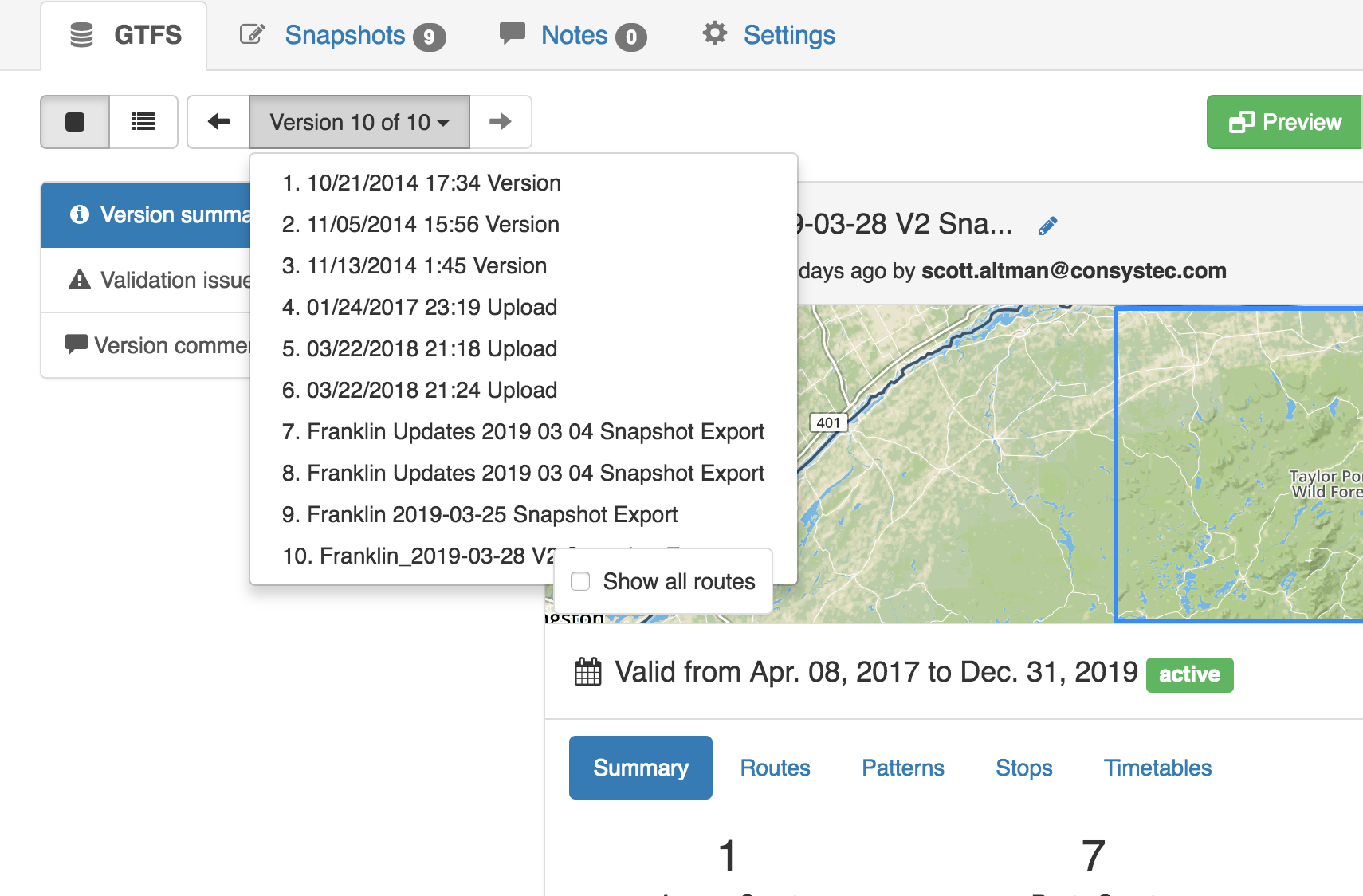Click the Snapshots count badge 9
1363x896 pixels.
point(429,37)
